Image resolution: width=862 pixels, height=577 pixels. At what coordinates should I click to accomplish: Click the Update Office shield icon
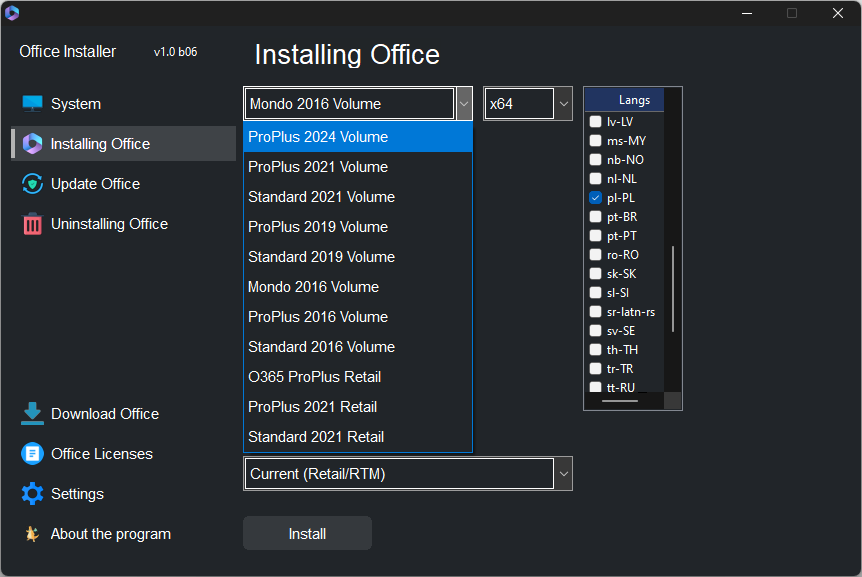(x=32, y=184)
